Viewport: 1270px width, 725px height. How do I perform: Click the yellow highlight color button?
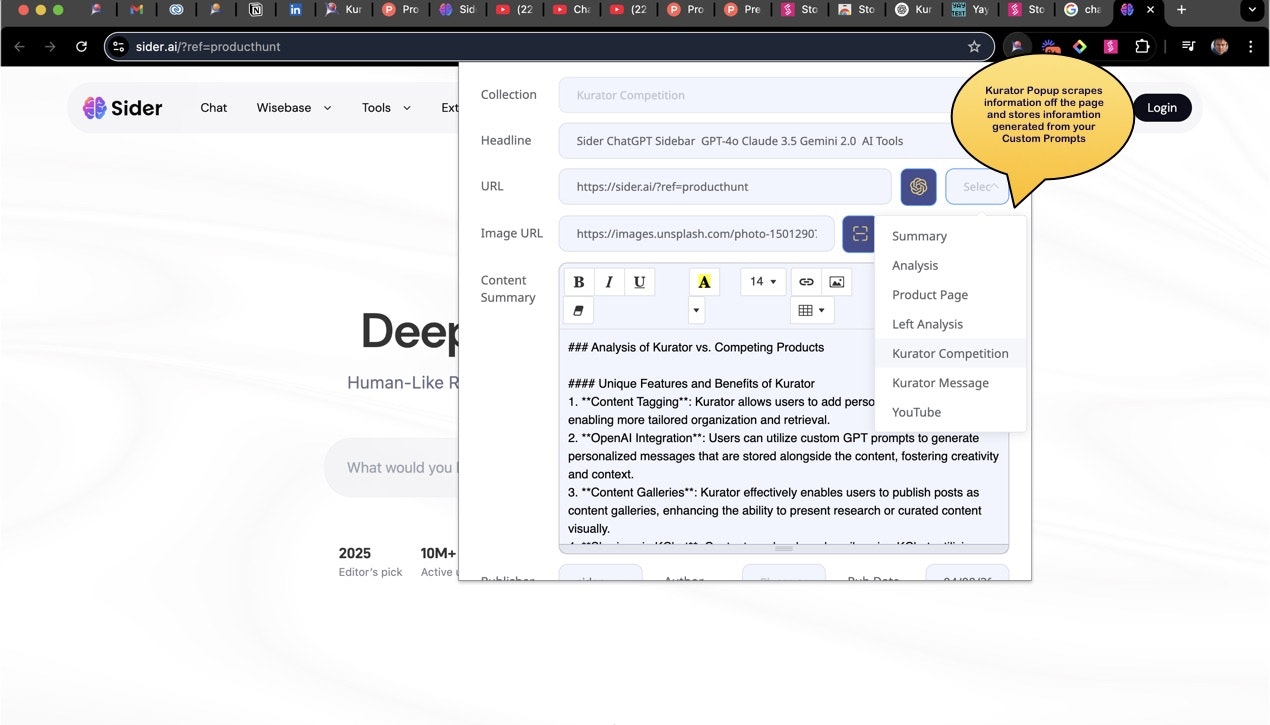(704, 282)
